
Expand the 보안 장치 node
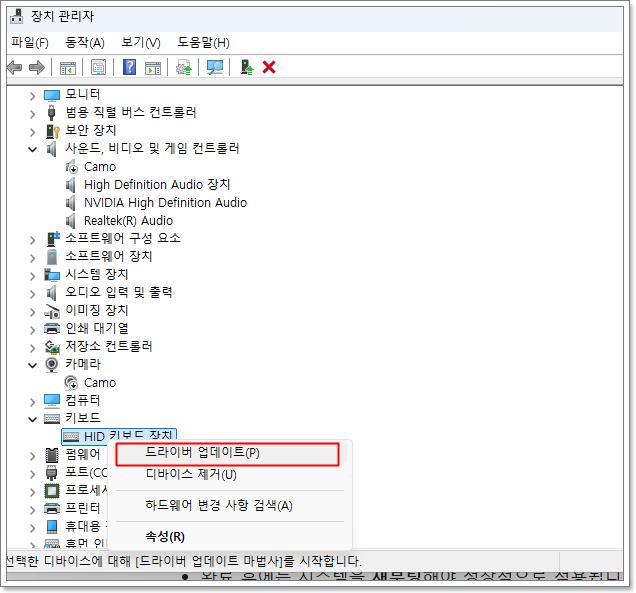pos(32,132)
